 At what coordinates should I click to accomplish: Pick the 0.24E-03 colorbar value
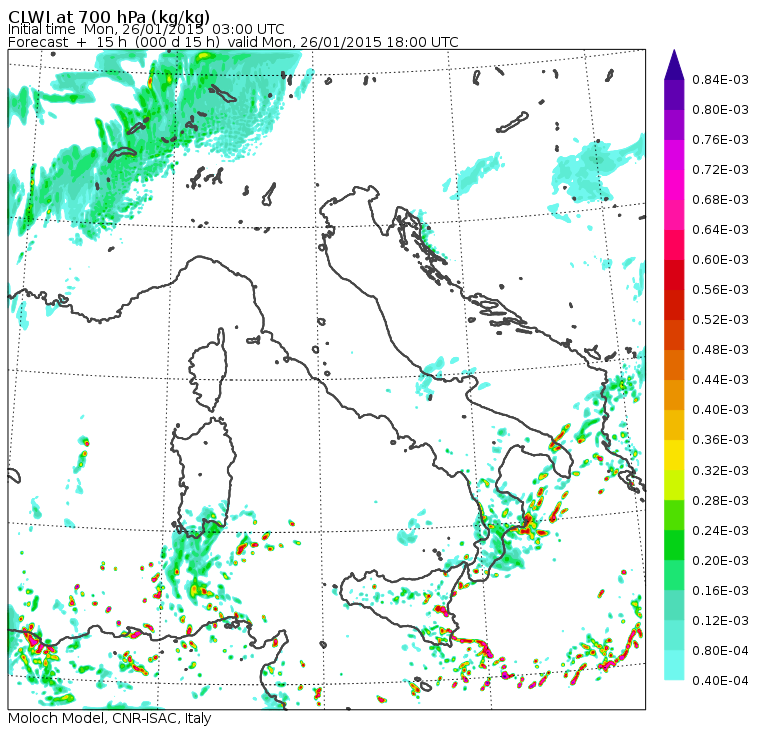[720, 531]
